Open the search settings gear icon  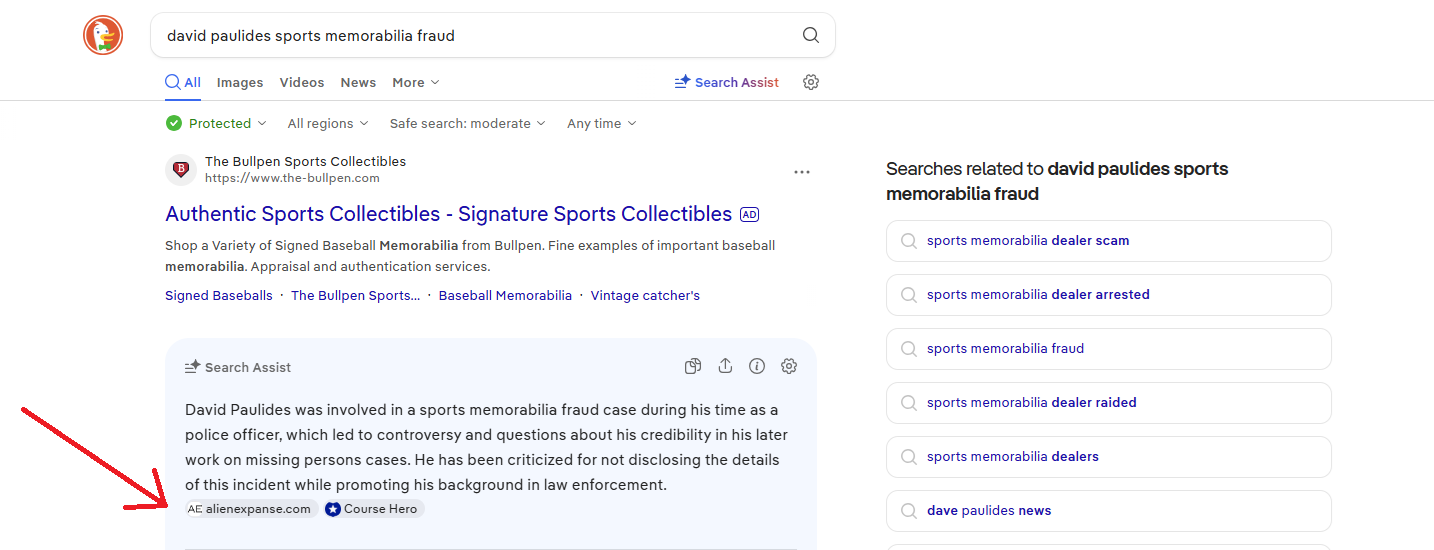click(x=811, y=82)
